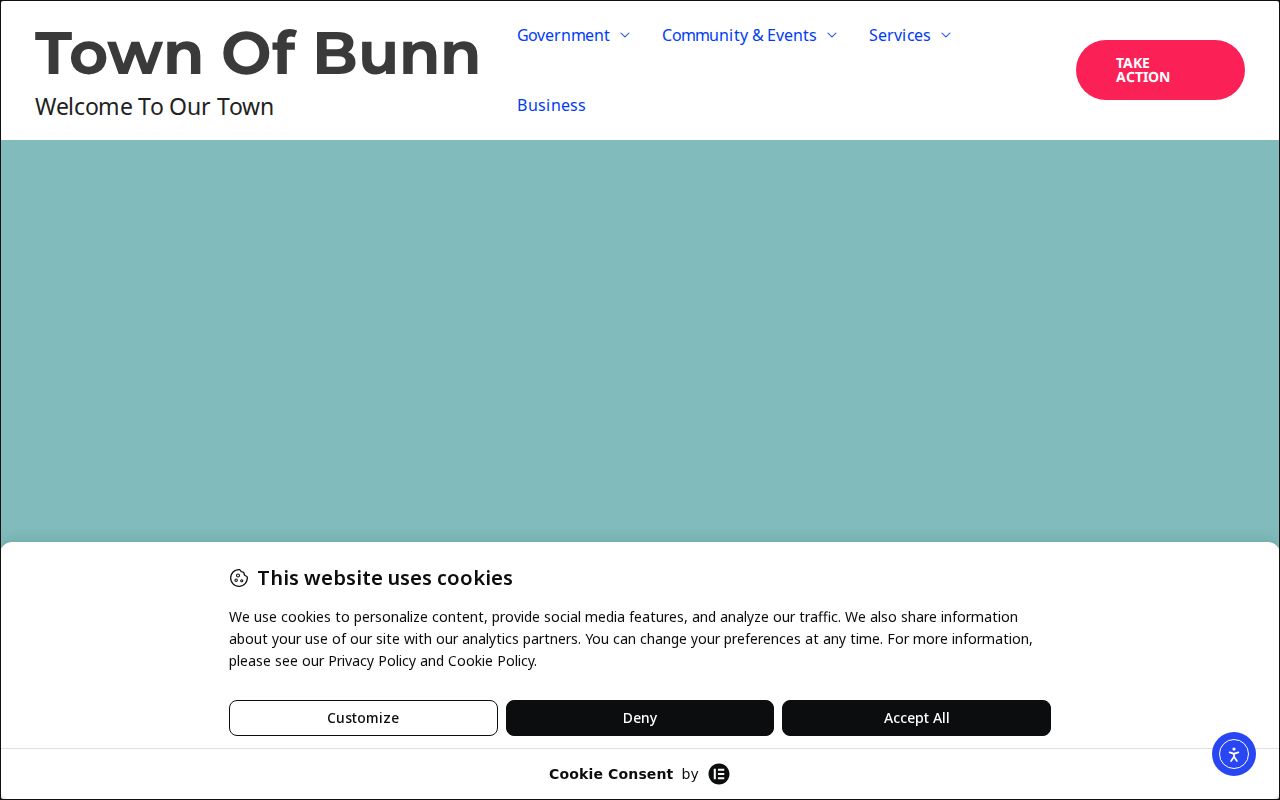Open the Services menu item
The image size is (1280, 800).
pos(899,35)
